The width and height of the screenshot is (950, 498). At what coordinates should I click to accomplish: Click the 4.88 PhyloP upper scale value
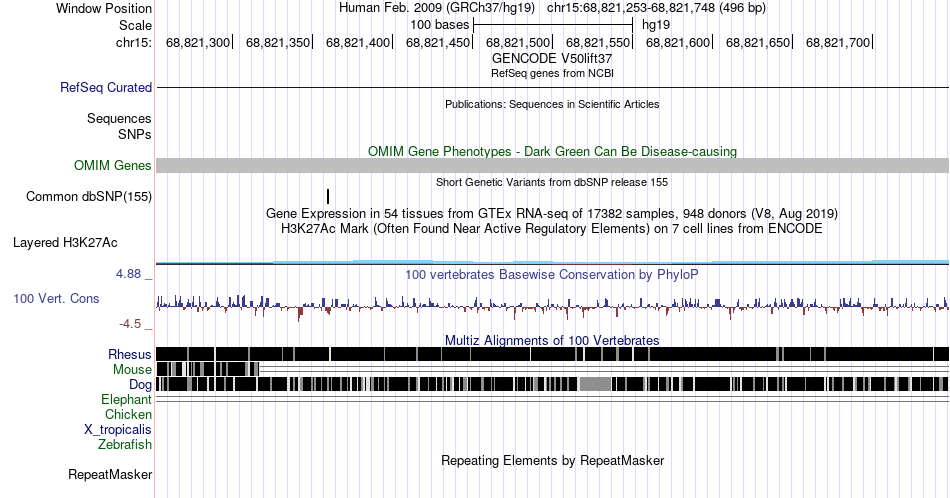[128, 274]
